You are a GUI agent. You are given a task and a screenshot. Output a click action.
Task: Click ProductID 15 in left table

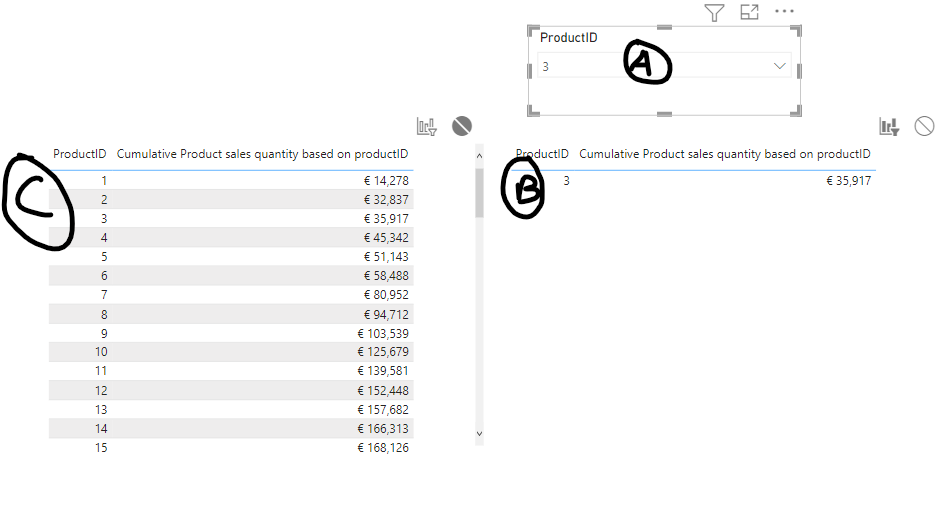pos(101,448)
